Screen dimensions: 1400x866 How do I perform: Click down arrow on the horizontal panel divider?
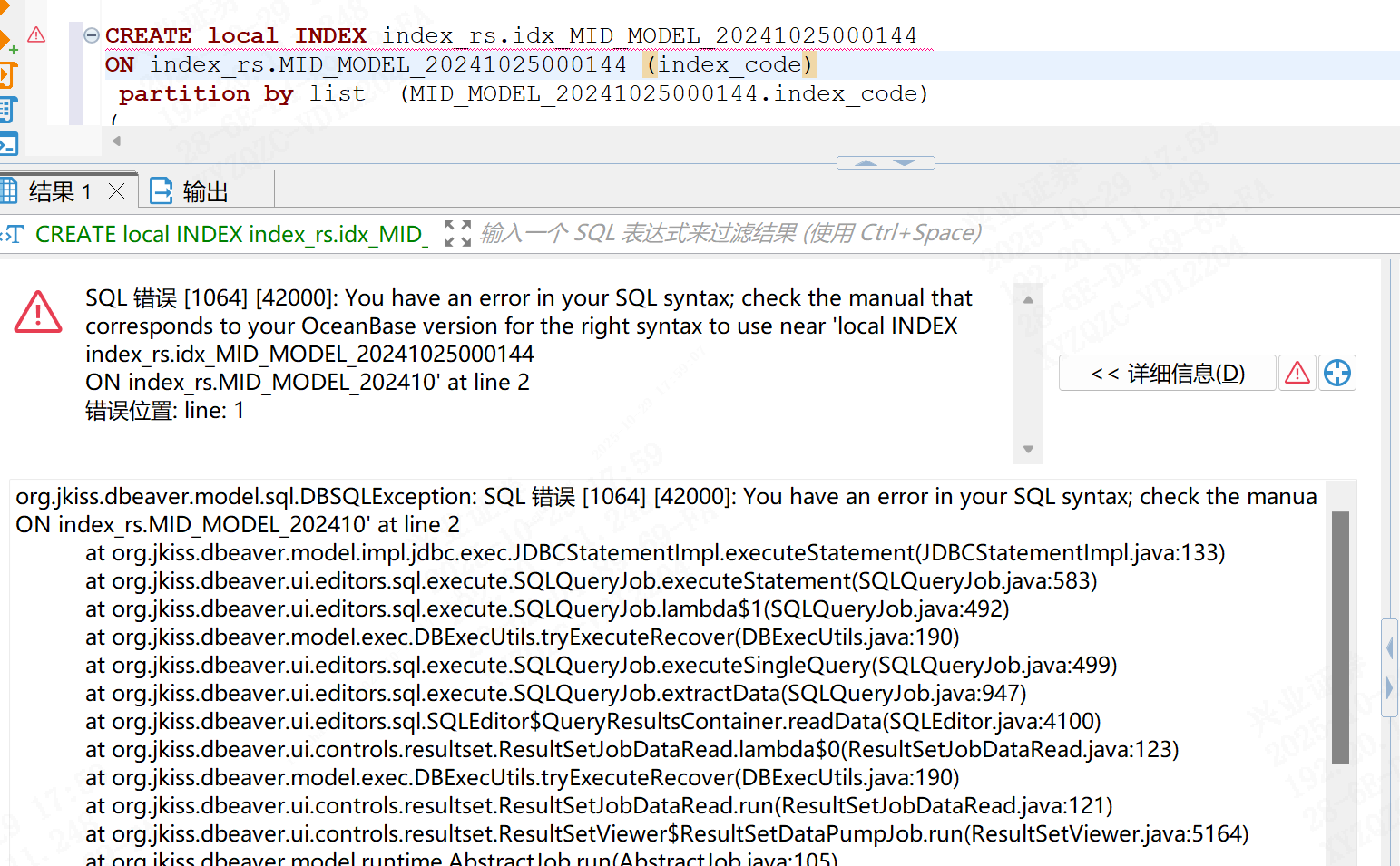click(905, 163)
